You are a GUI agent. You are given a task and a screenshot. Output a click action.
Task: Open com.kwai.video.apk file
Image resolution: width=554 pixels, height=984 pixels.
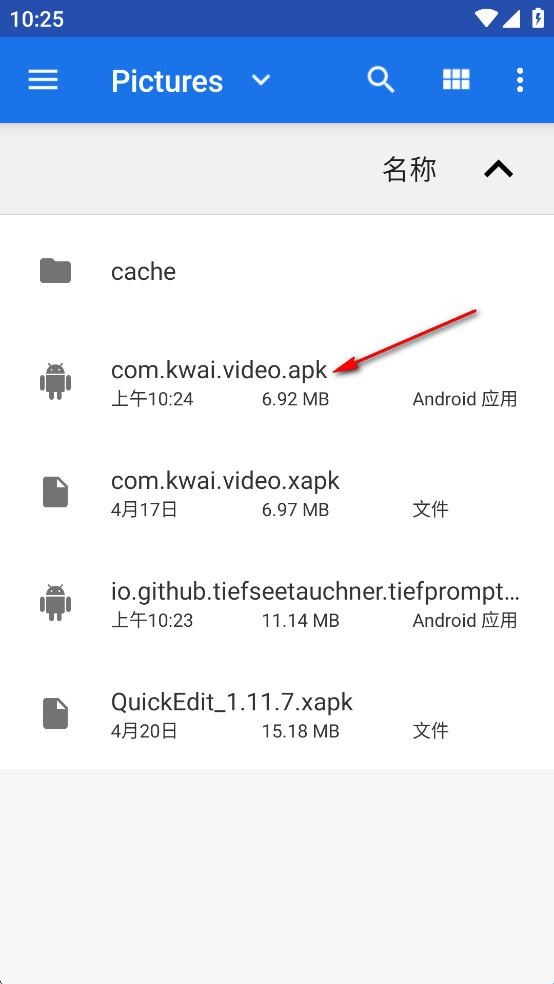277,382
